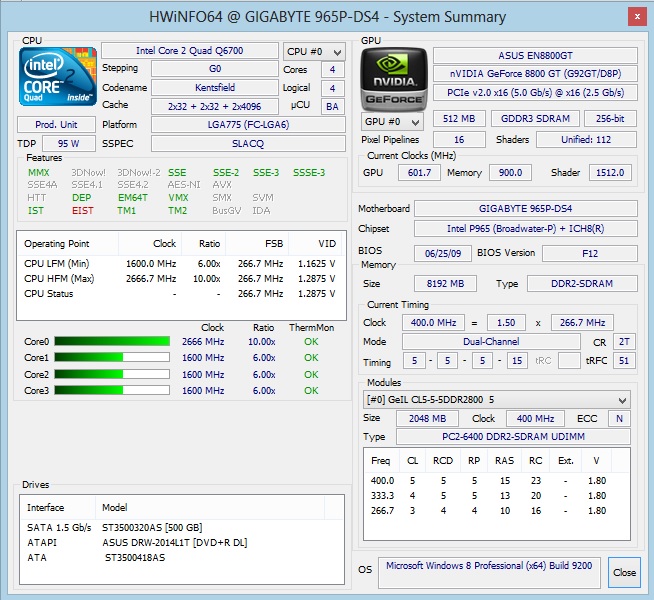Click the NVIDIA GeForce logo
The height and width of the screenshot is (600, 654).
(x=394, y=79)
